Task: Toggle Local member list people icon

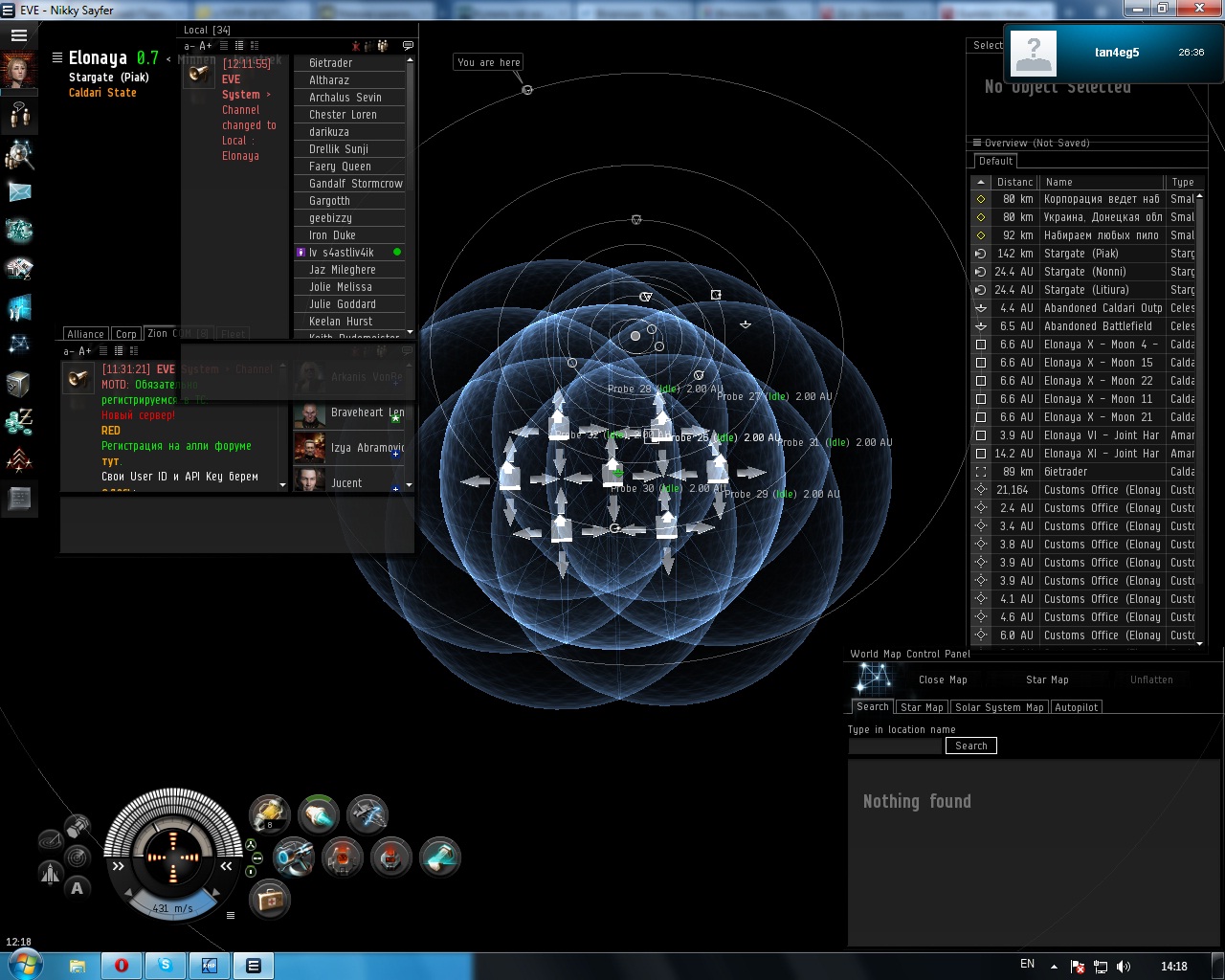Action: point(383,46)
